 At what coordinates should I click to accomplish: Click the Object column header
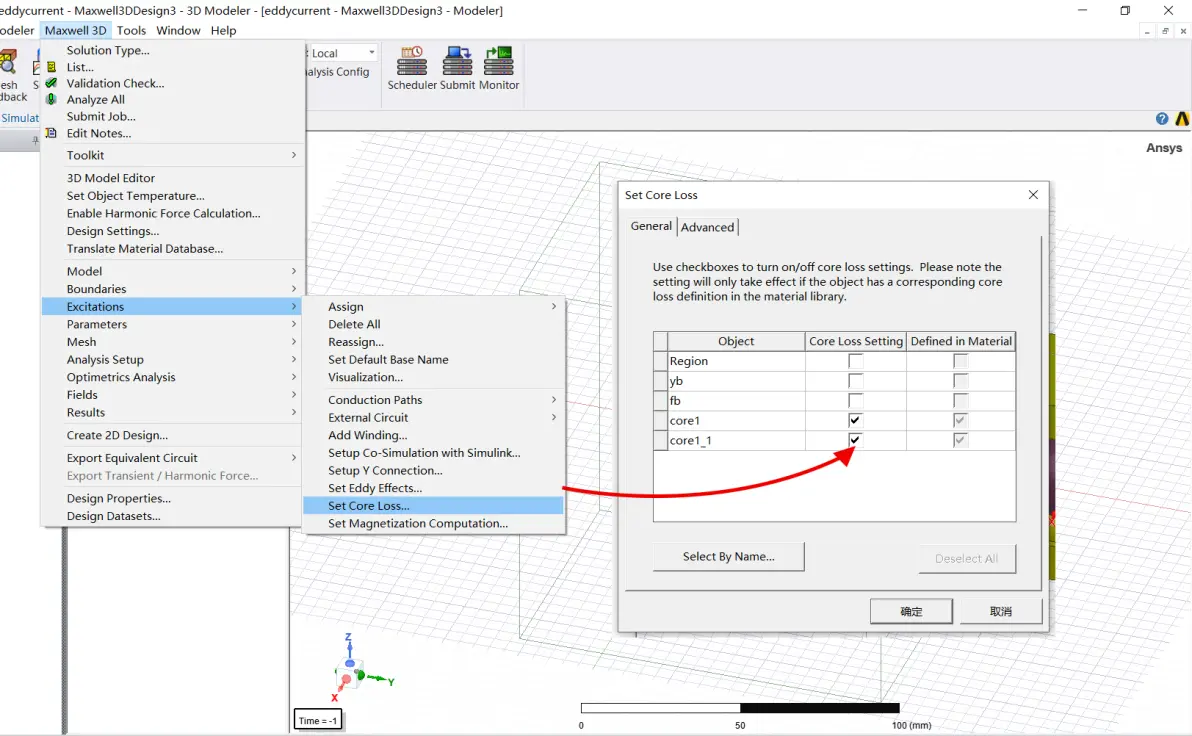pos(736,341)
